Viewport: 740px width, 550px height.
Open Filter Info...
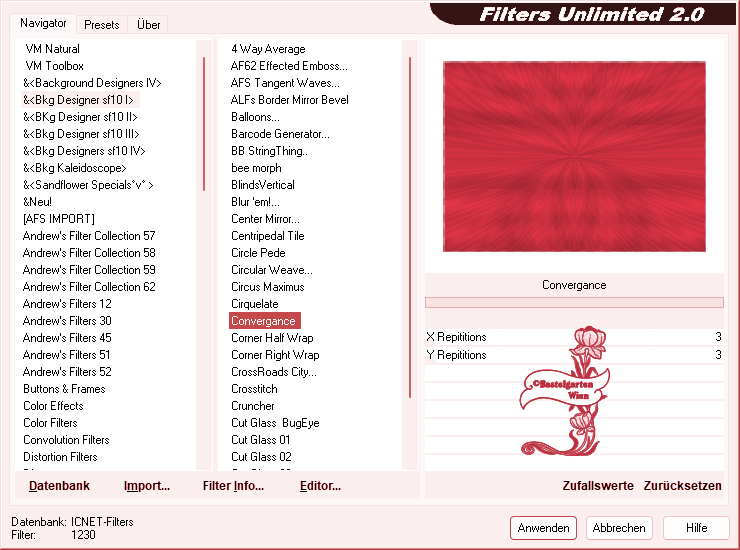coord(233,485)
